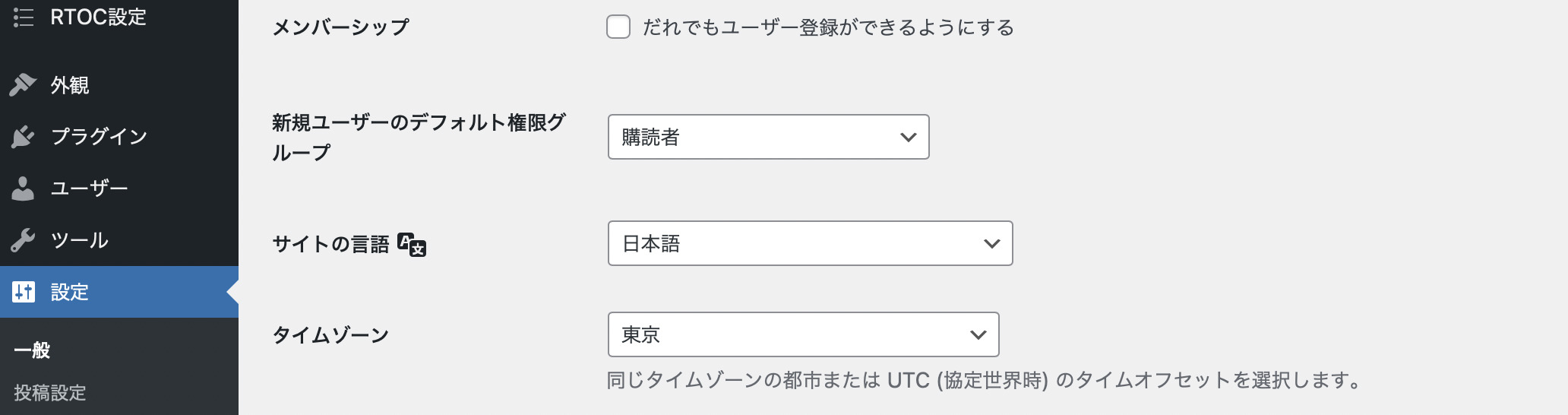Click the chevron arrow on 日本語 select
This screenshot has height=415, width=1568.
point(991,244)
